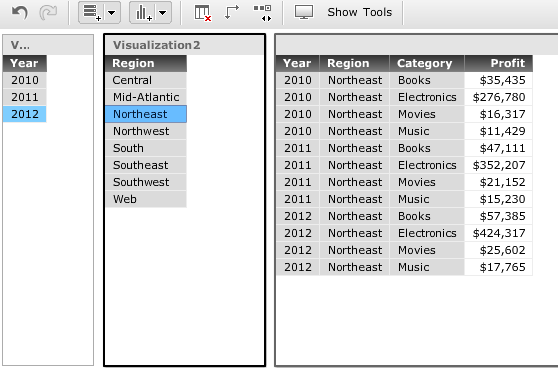Select year 2010 in the Year selector
This screenshot has height=370, width=558.
25,80
